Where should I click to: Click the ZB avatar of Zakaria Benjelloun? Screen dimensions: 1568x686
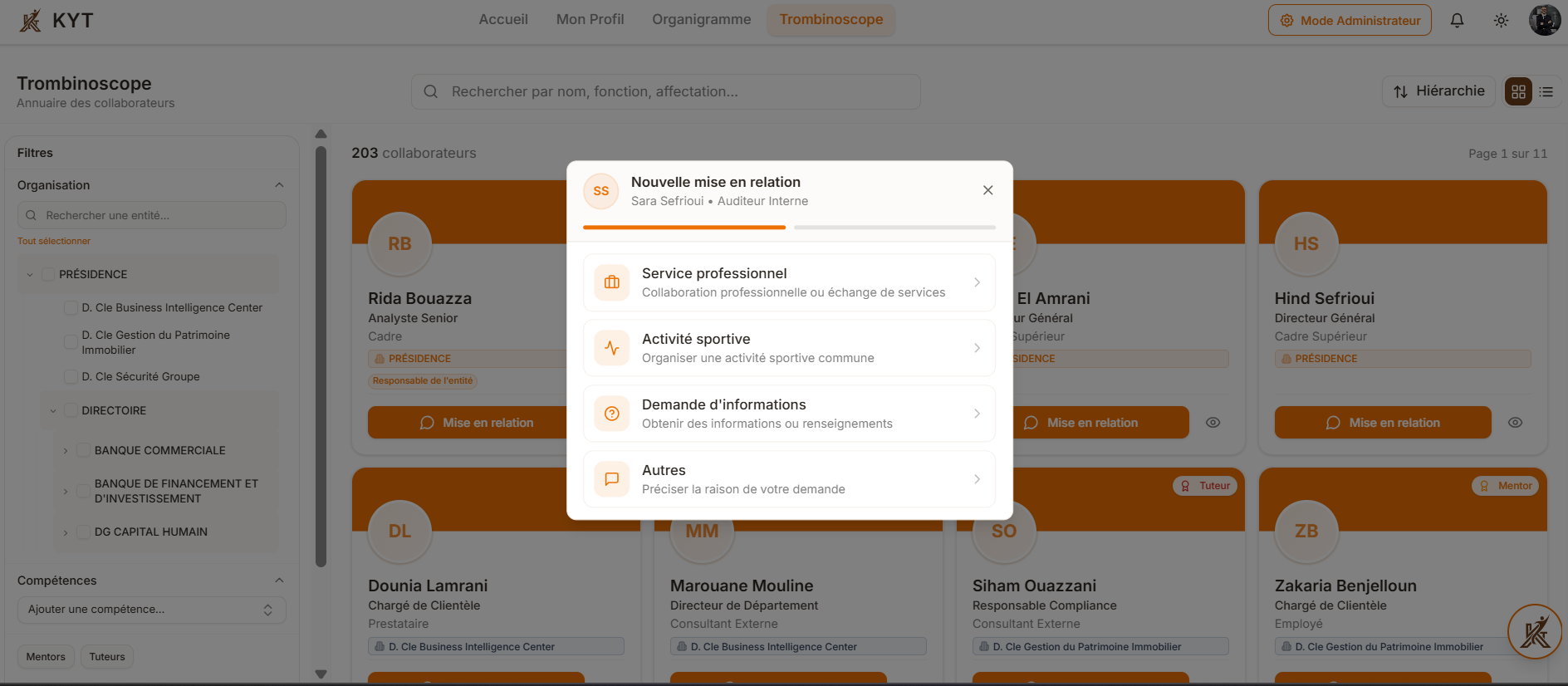tap(1306, 531)
